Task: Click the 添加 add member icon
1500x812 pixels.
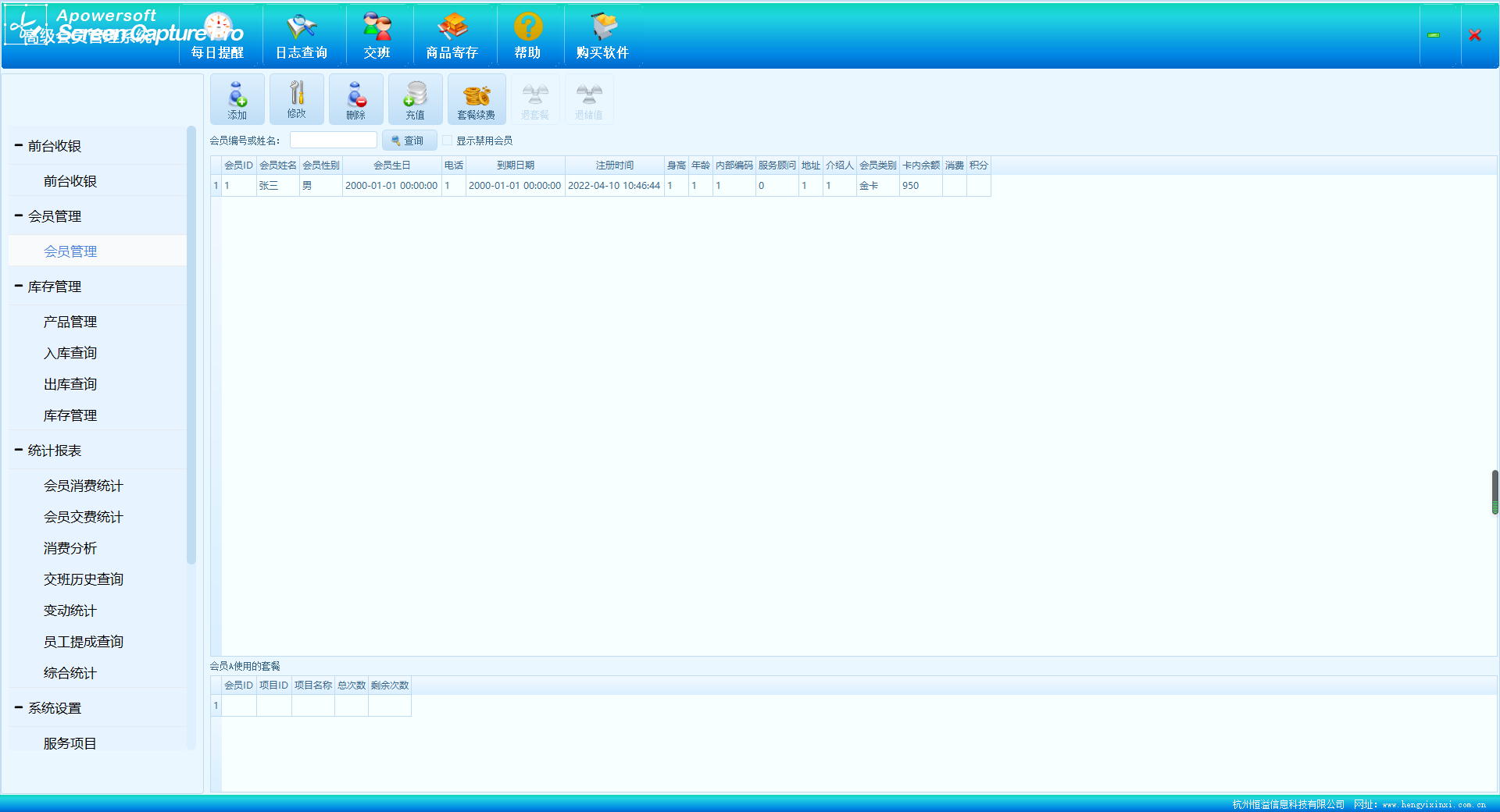Action: click(237, 99)
